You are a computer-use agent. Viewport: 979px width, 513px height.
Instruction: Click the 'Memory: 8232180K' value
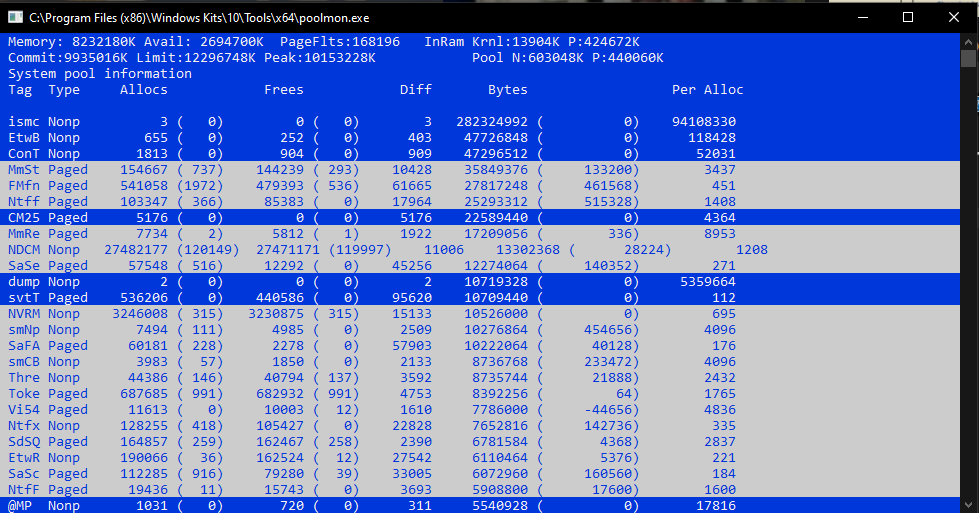[x=72, y=42]
